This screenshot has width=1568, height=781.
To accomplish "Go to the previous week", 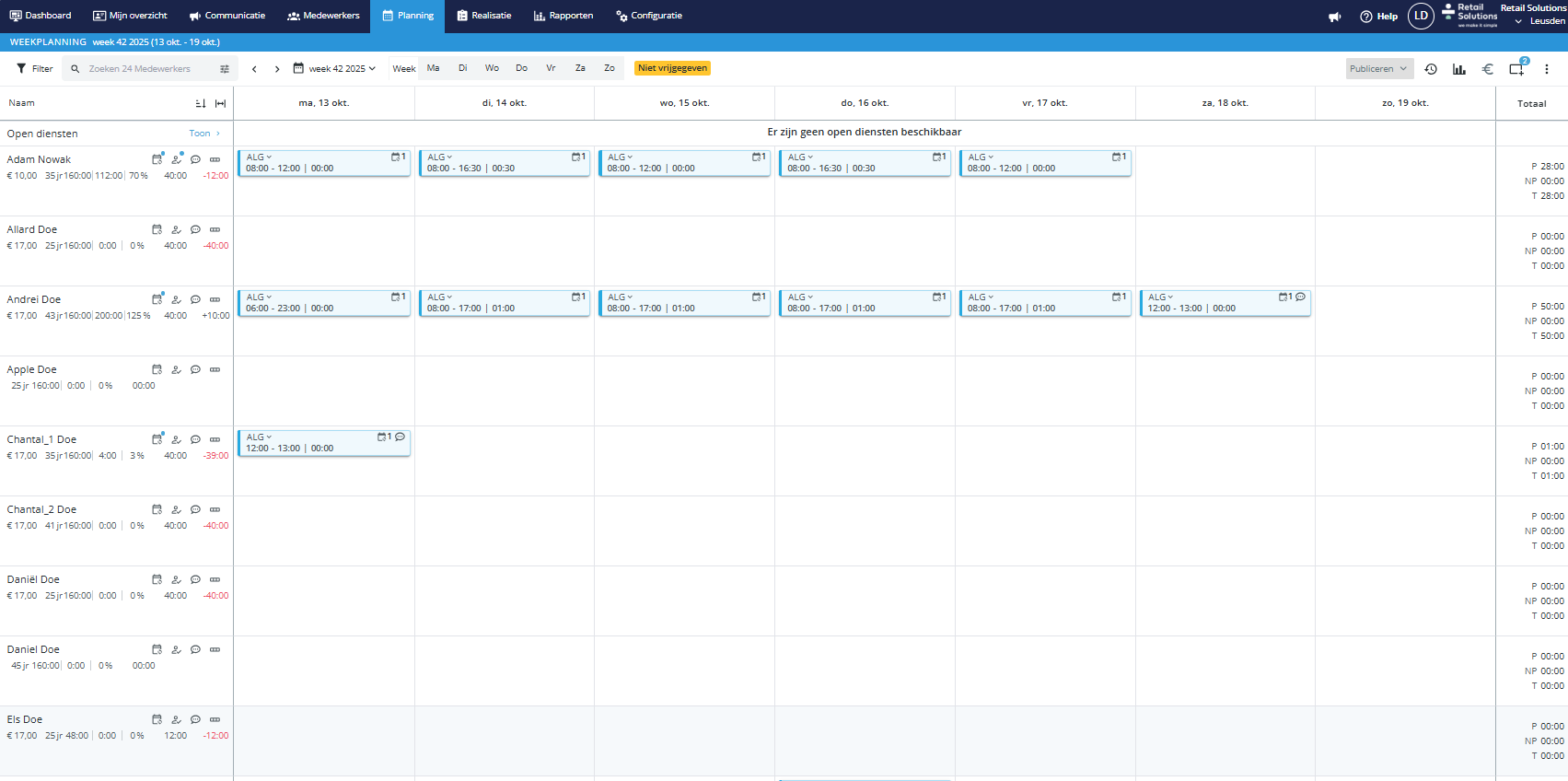I will coord(254,69).
